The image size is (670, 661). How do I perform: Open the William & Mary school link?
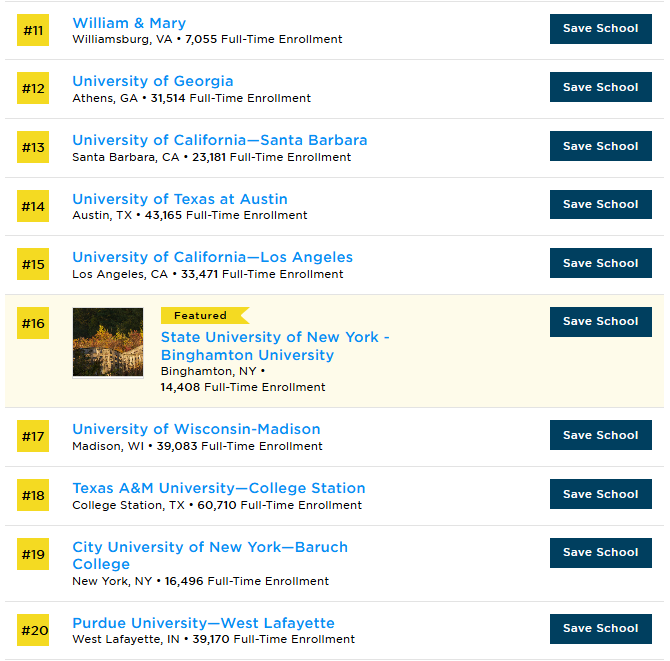tap(129, 23)
